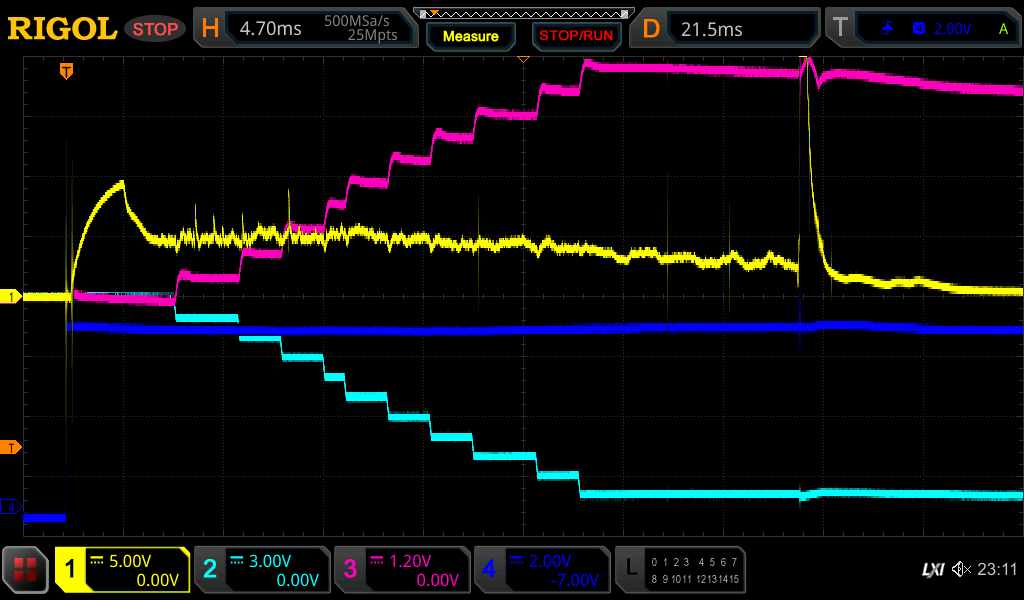
Task: Click the orange trigger position marker at top-left
Action: point(66,70)
